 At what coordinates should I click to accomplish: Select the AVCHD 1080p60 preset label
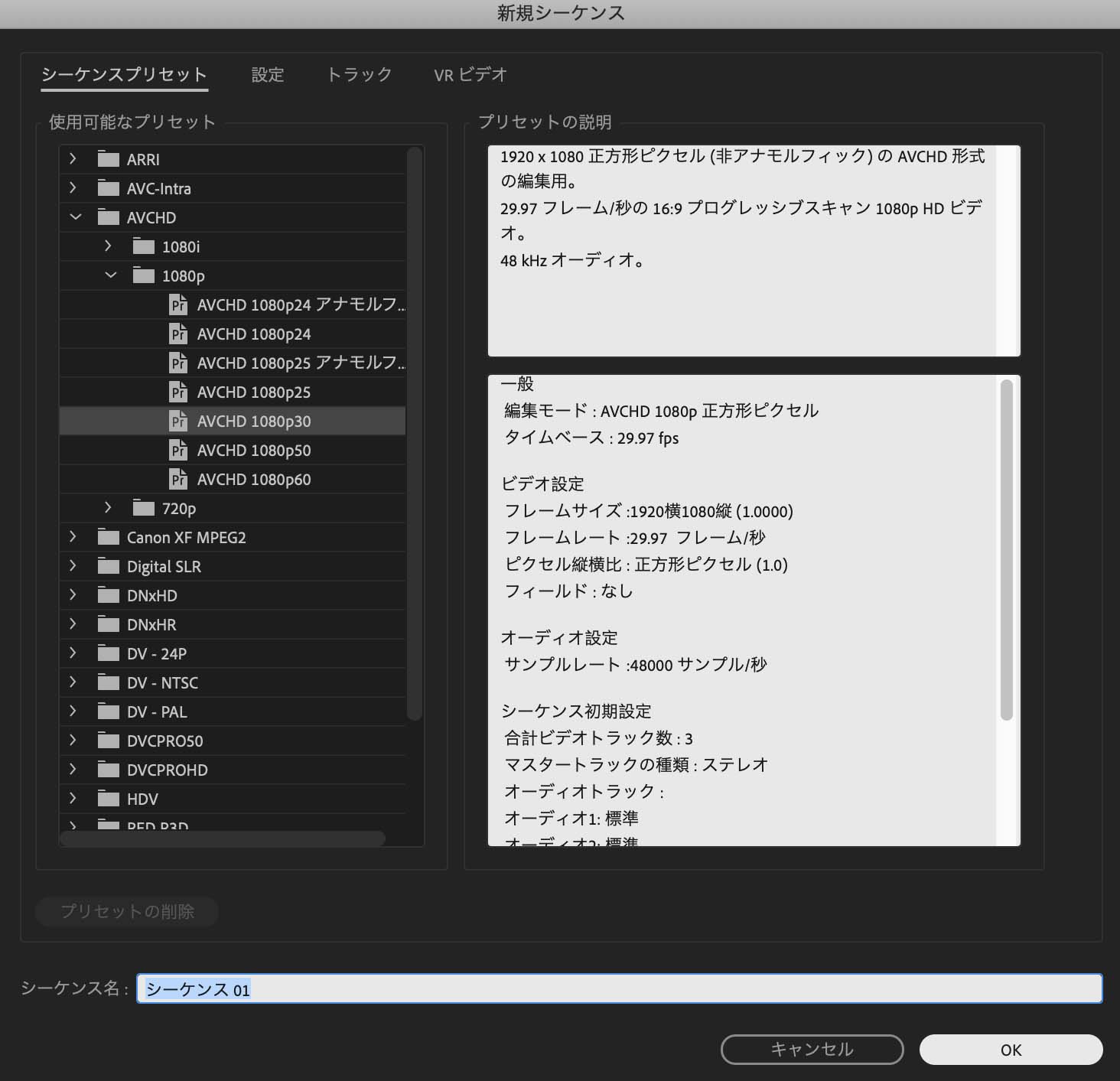pyautogui.click(x=254, y=480)
